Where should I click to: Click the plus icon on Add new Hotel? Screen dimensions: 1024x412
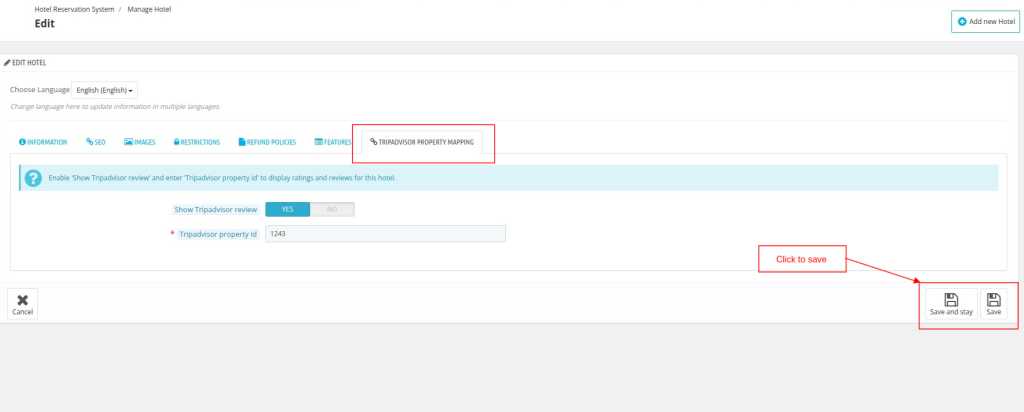962,22
